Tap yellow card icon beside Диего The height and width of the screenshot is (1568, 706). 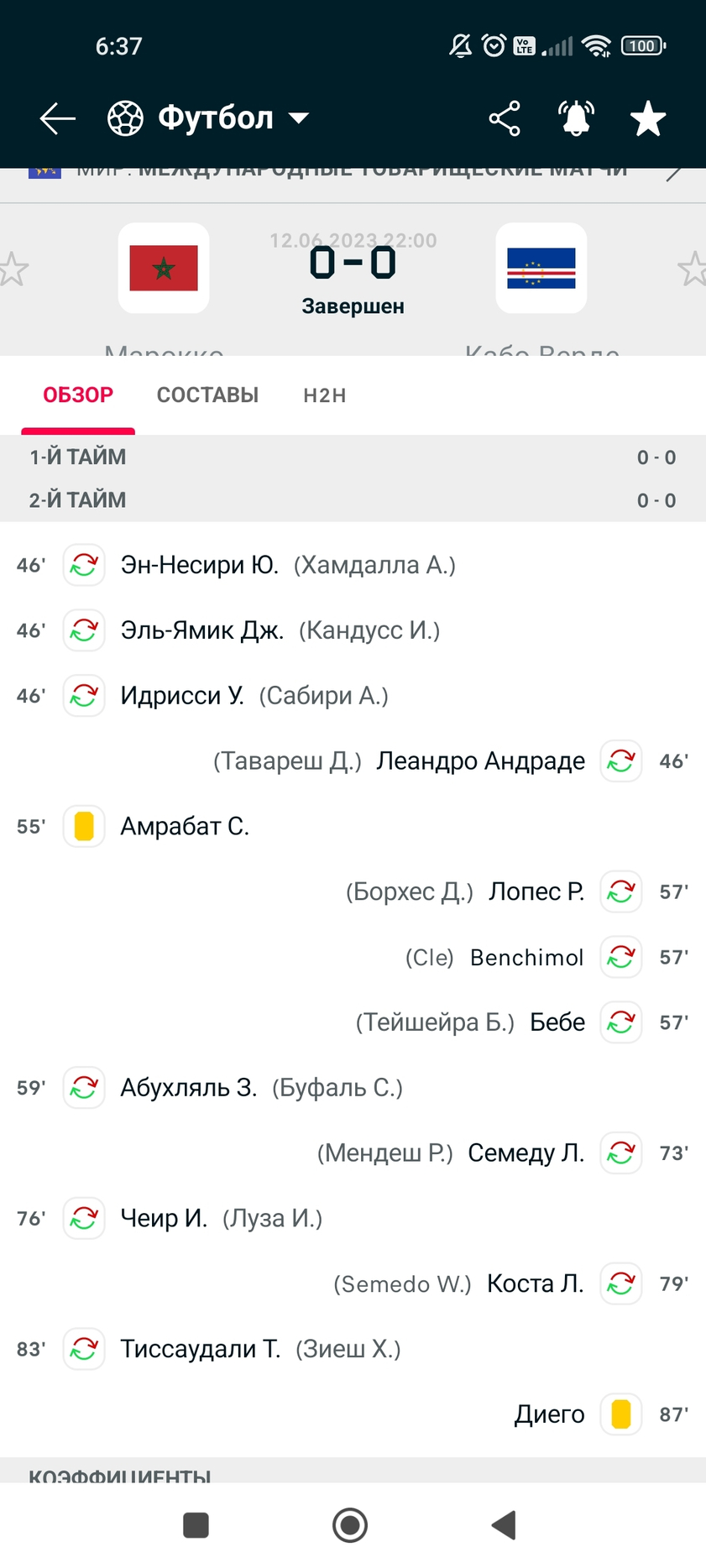[621, 1414]
